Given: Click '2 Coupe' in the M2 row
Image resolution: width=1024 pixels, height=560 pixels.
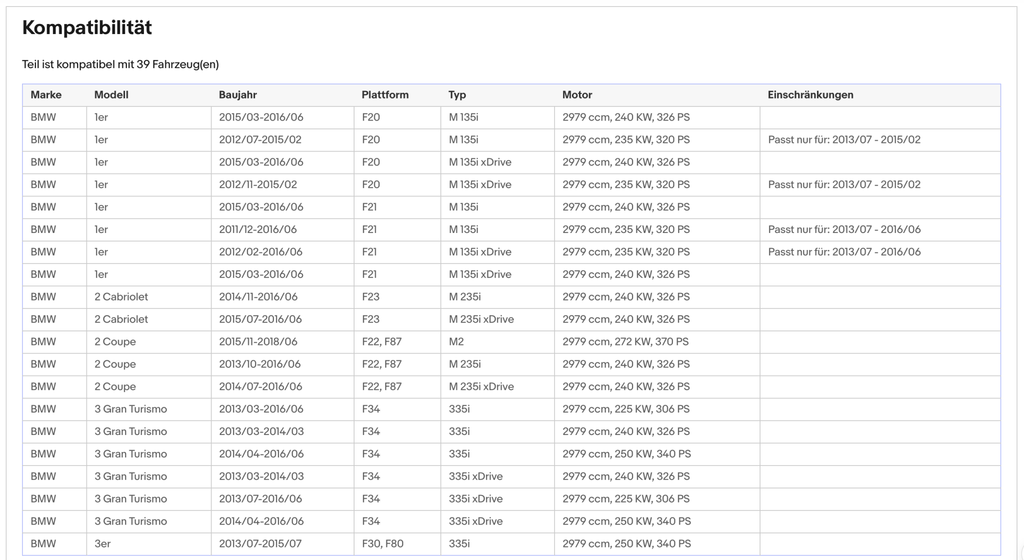Looking at the screenshot, I should click(x=115, y=342).
